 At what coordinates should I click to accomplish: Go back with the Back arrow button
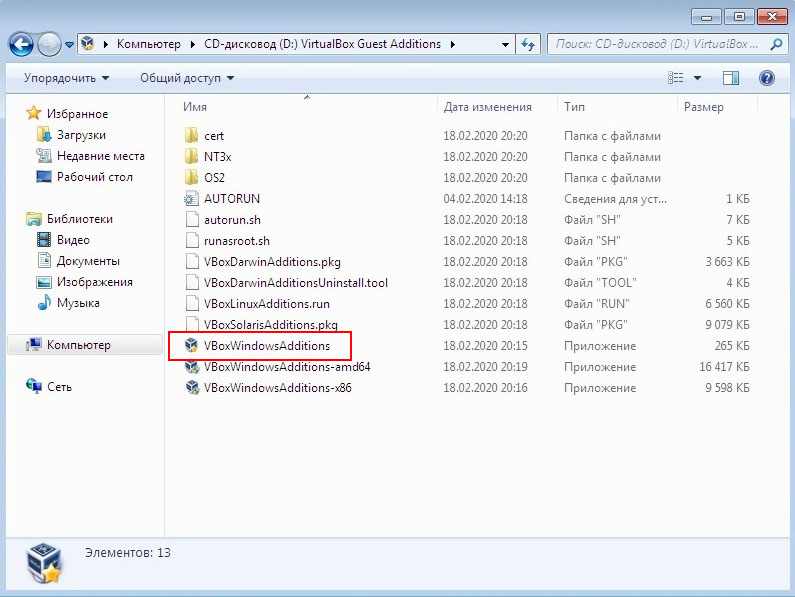tap(21, 45)
